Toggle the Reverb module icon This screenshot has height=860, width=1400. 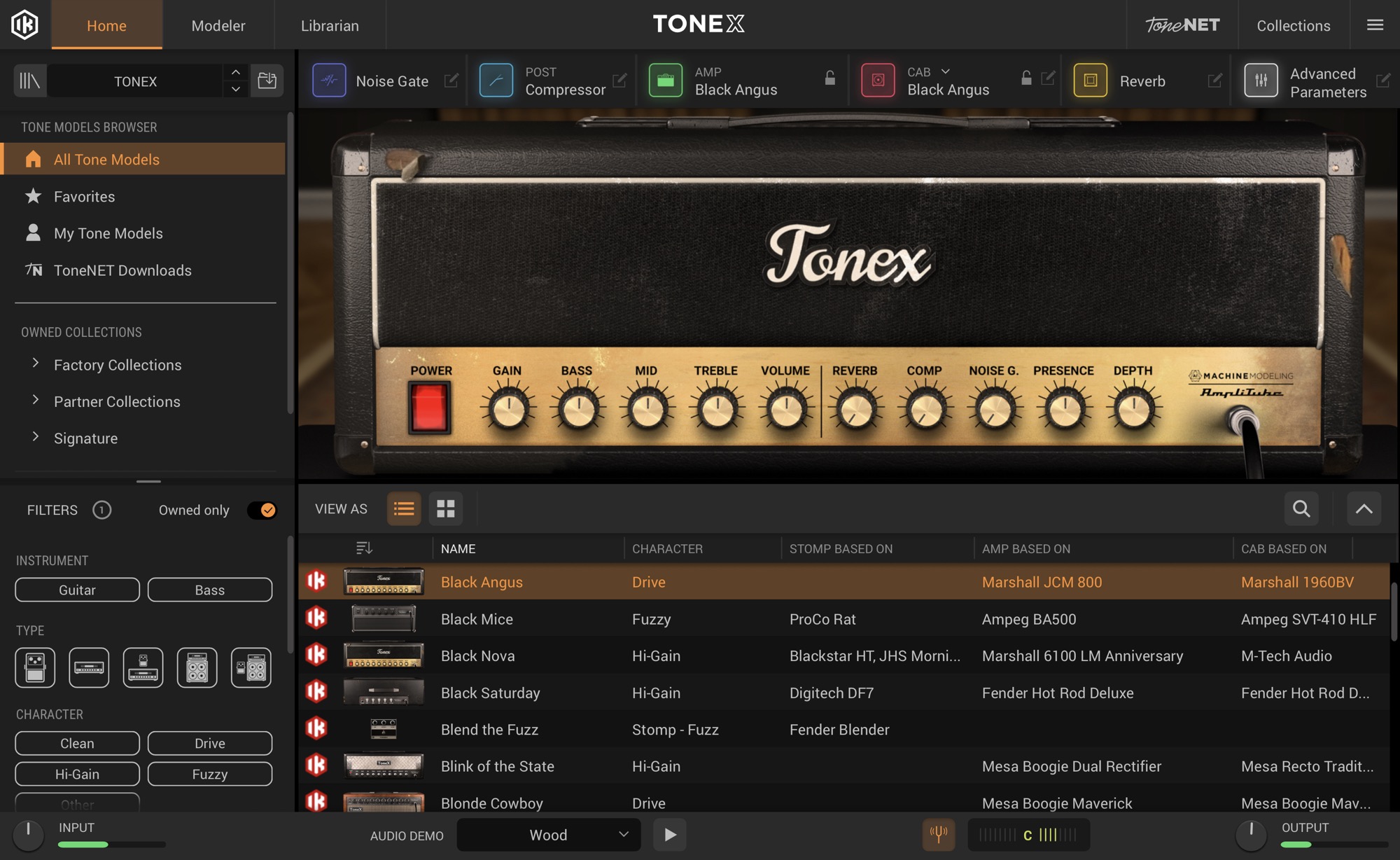1091,81
